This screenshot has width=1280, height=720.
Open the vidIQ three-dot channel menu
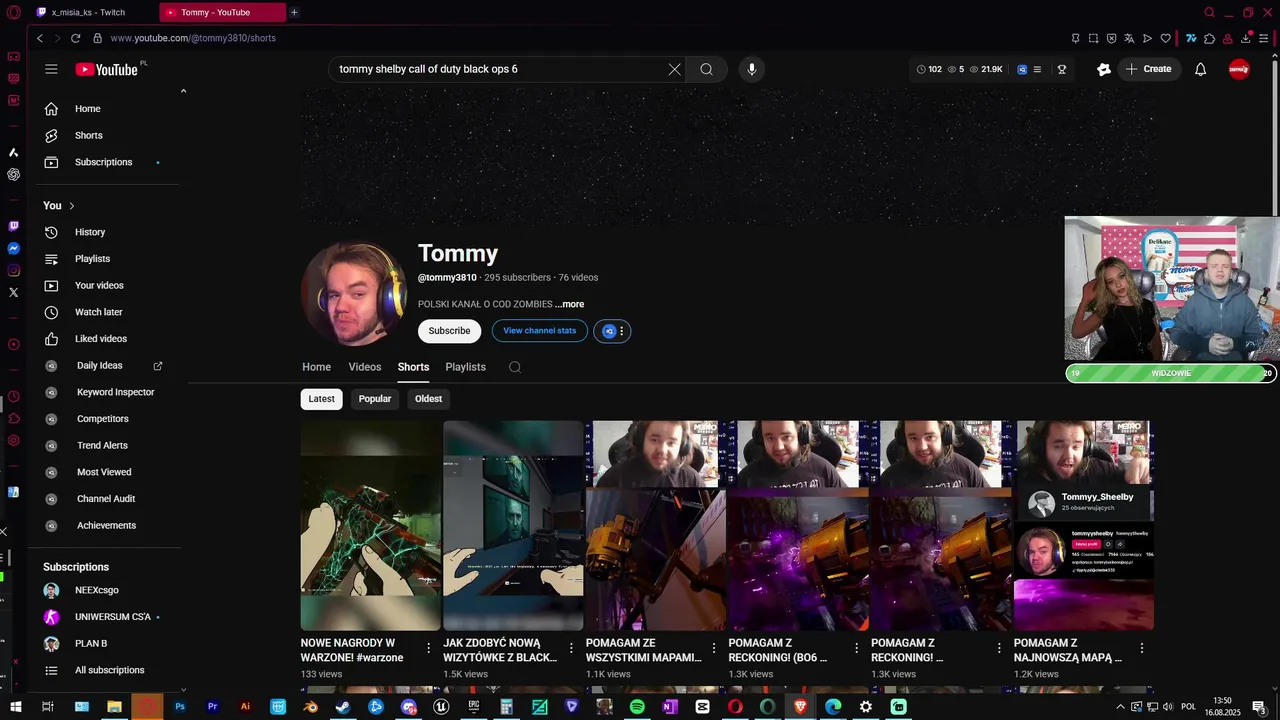coord(622,331)
